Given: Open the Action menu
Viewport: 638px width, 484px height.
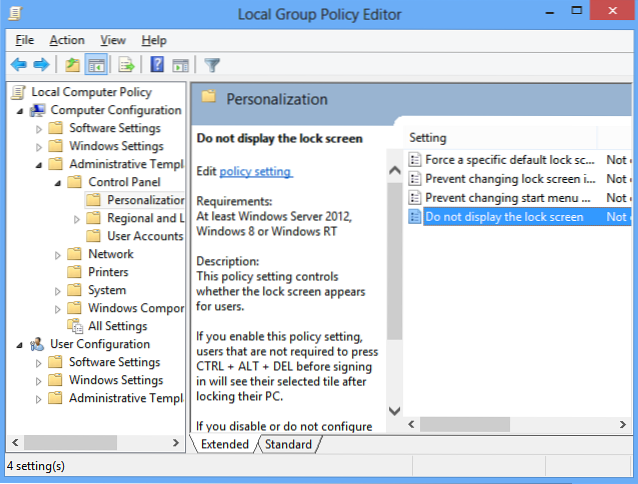Looking at the screenshot, I should click(67, 40).
